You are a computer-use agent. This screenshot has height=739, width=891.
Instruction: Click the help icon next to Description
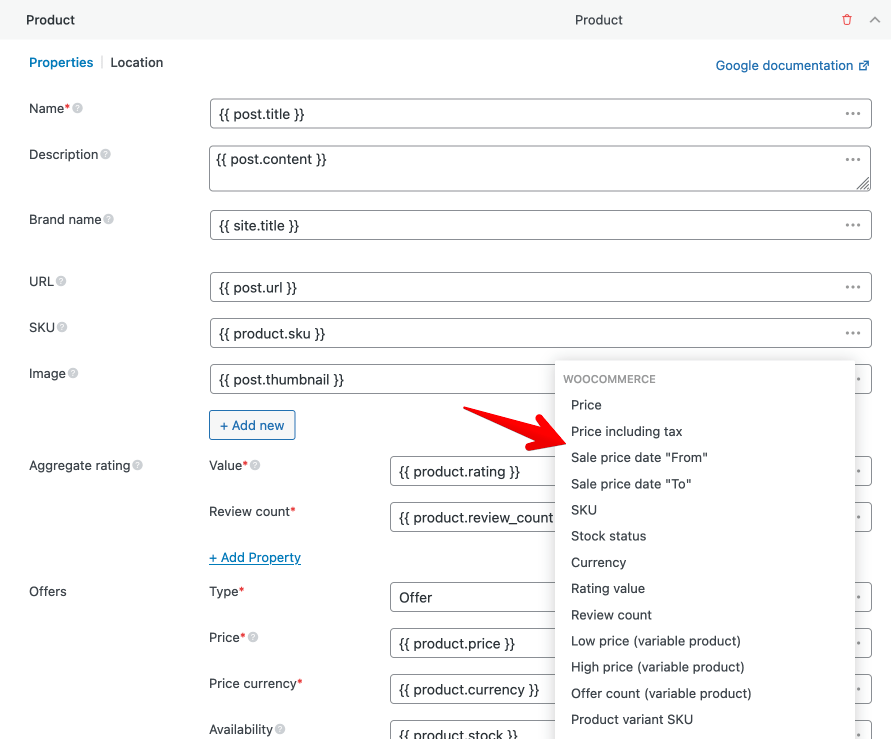[105, 154]
